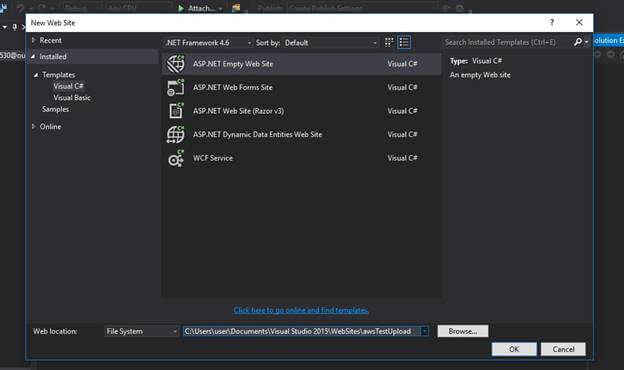Select the Visual C# tree item
This screenshot has width=624, height=370.
click(x=68, y=86)
